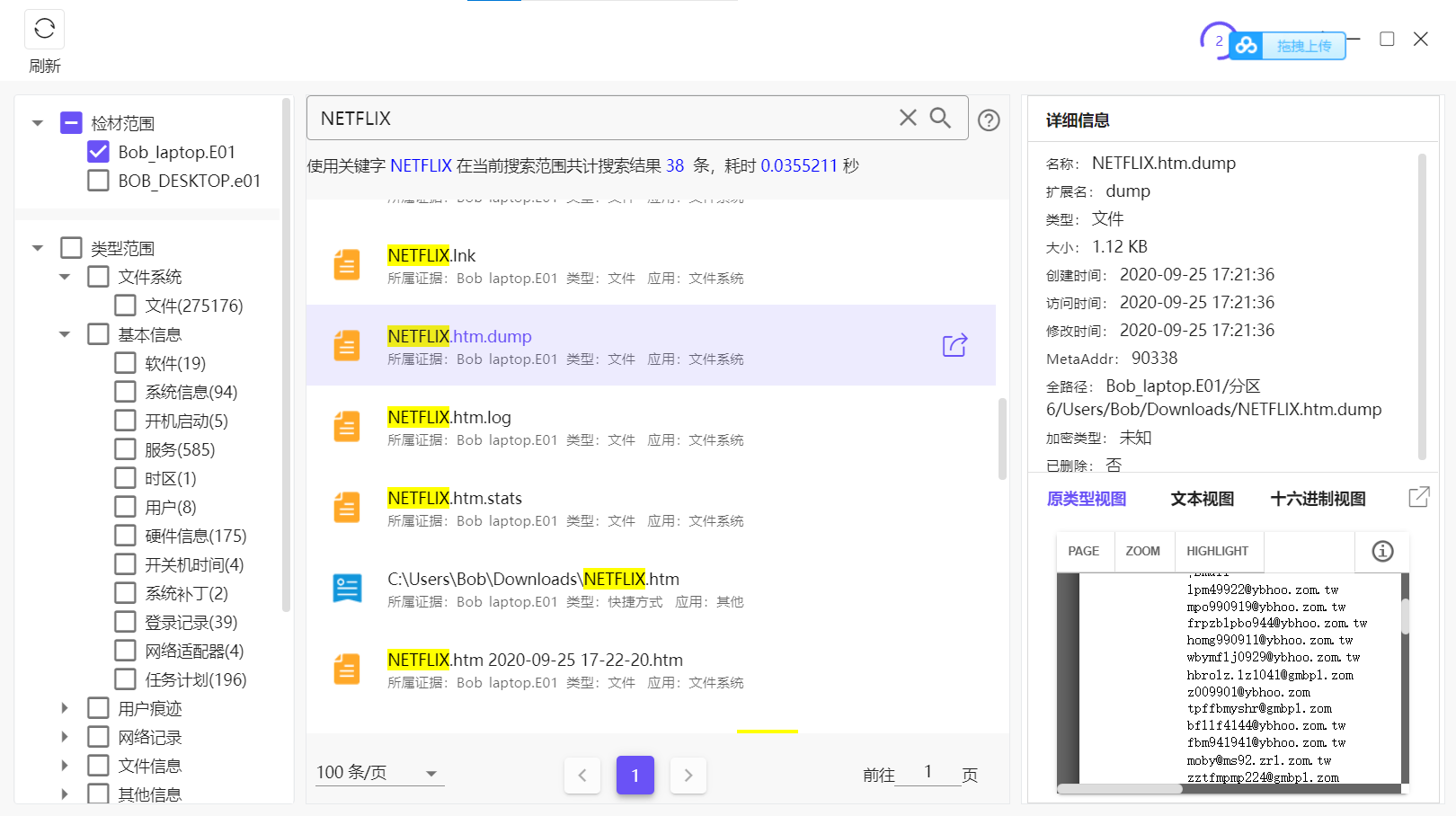1456x816 pixels.
Task: Check the BOB_DESKTOP.e01 checkbox
Action: tap(99, 181)
